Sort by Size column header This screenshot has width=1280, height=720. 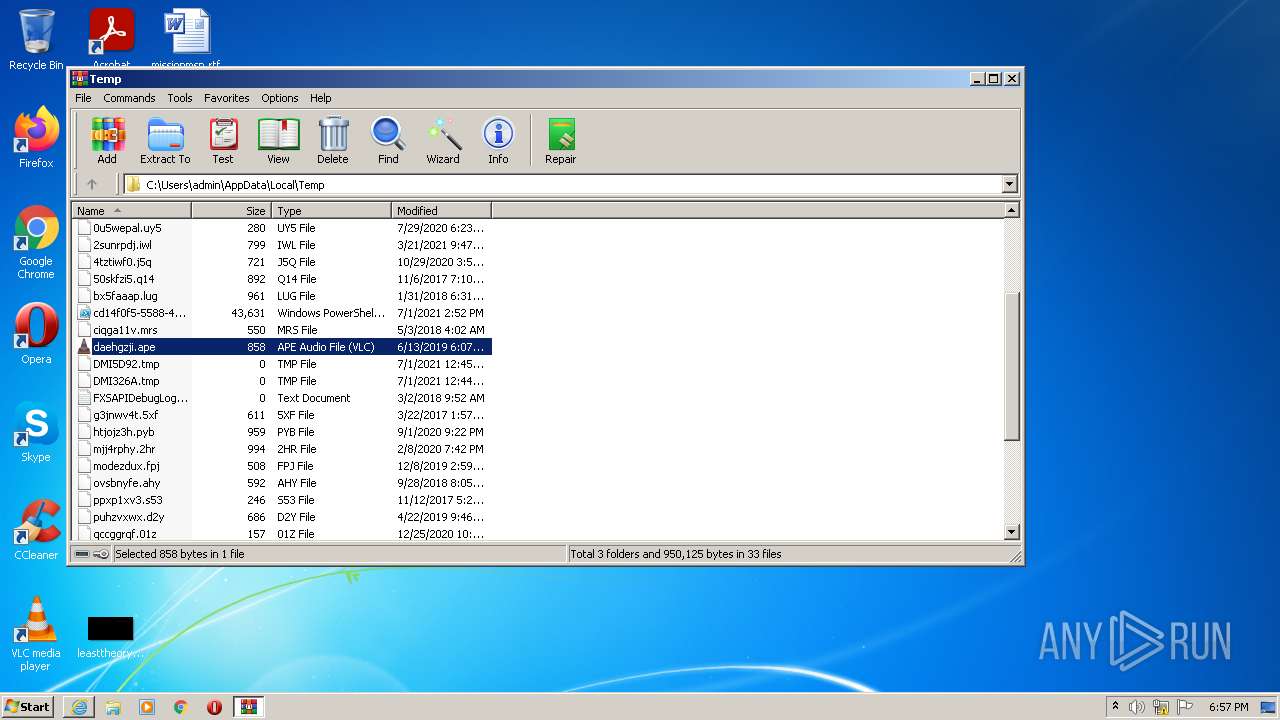pyautogui.click(x=232, y=211)
